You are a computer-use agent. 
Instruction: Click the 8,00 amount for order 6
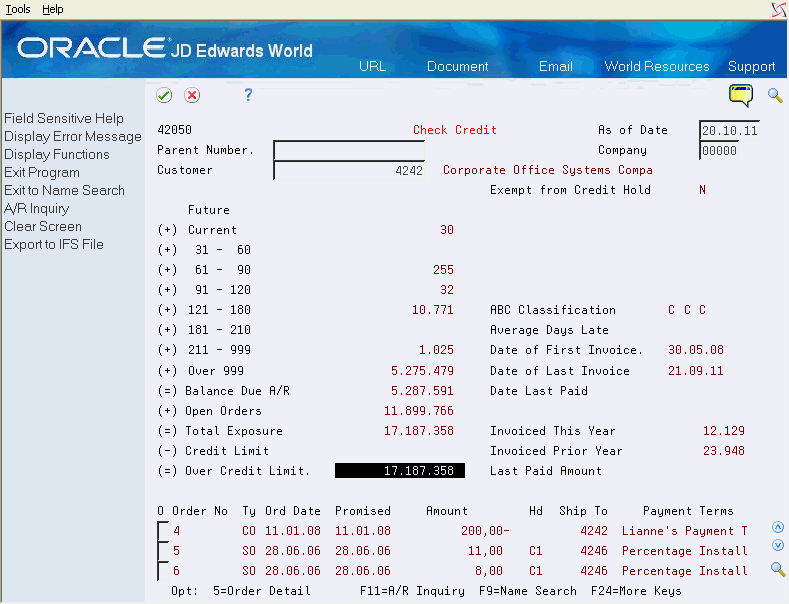489,571
